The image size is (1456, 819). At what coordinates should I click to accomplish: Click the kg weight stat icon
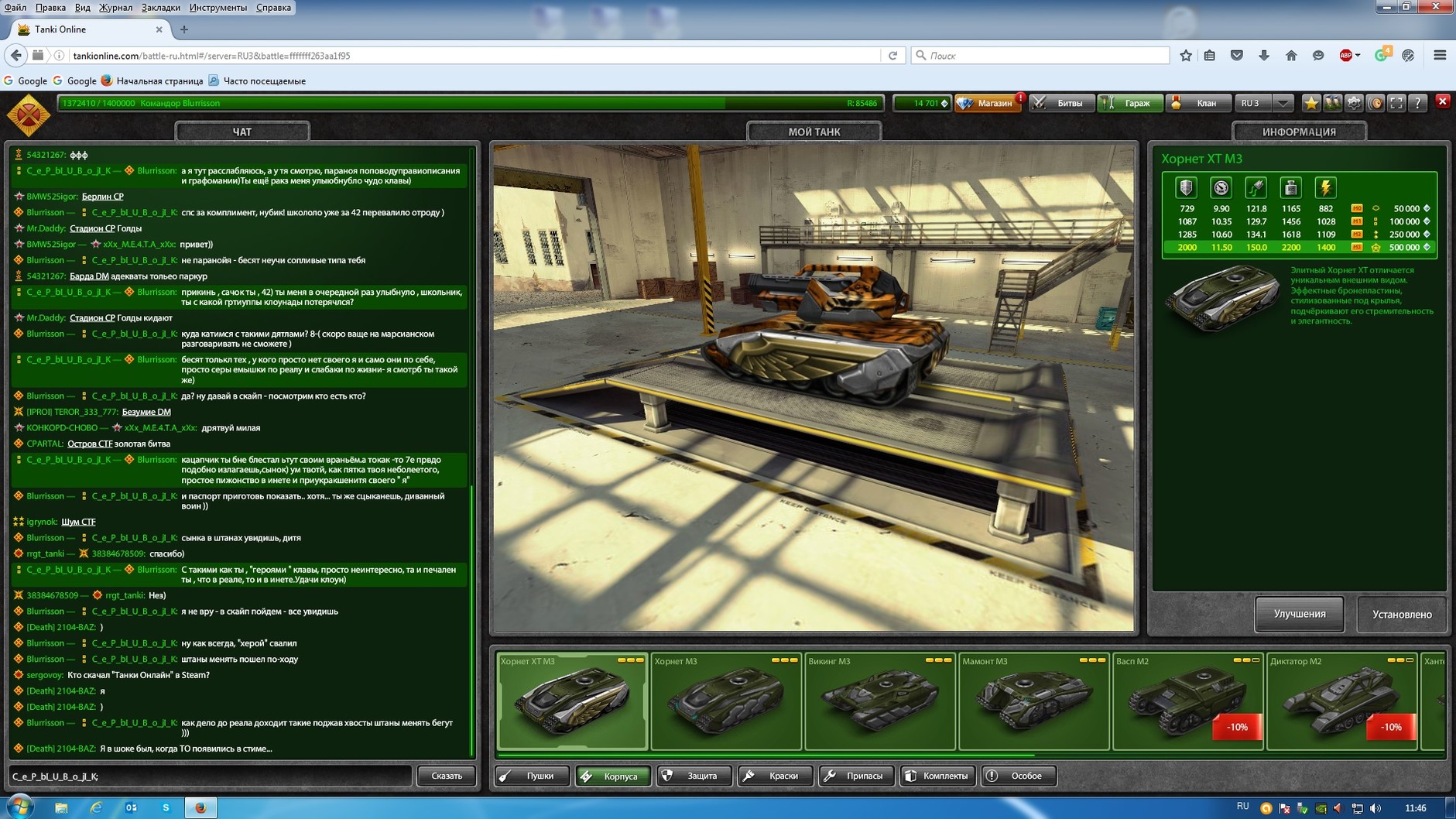[x=1290, y=187]
